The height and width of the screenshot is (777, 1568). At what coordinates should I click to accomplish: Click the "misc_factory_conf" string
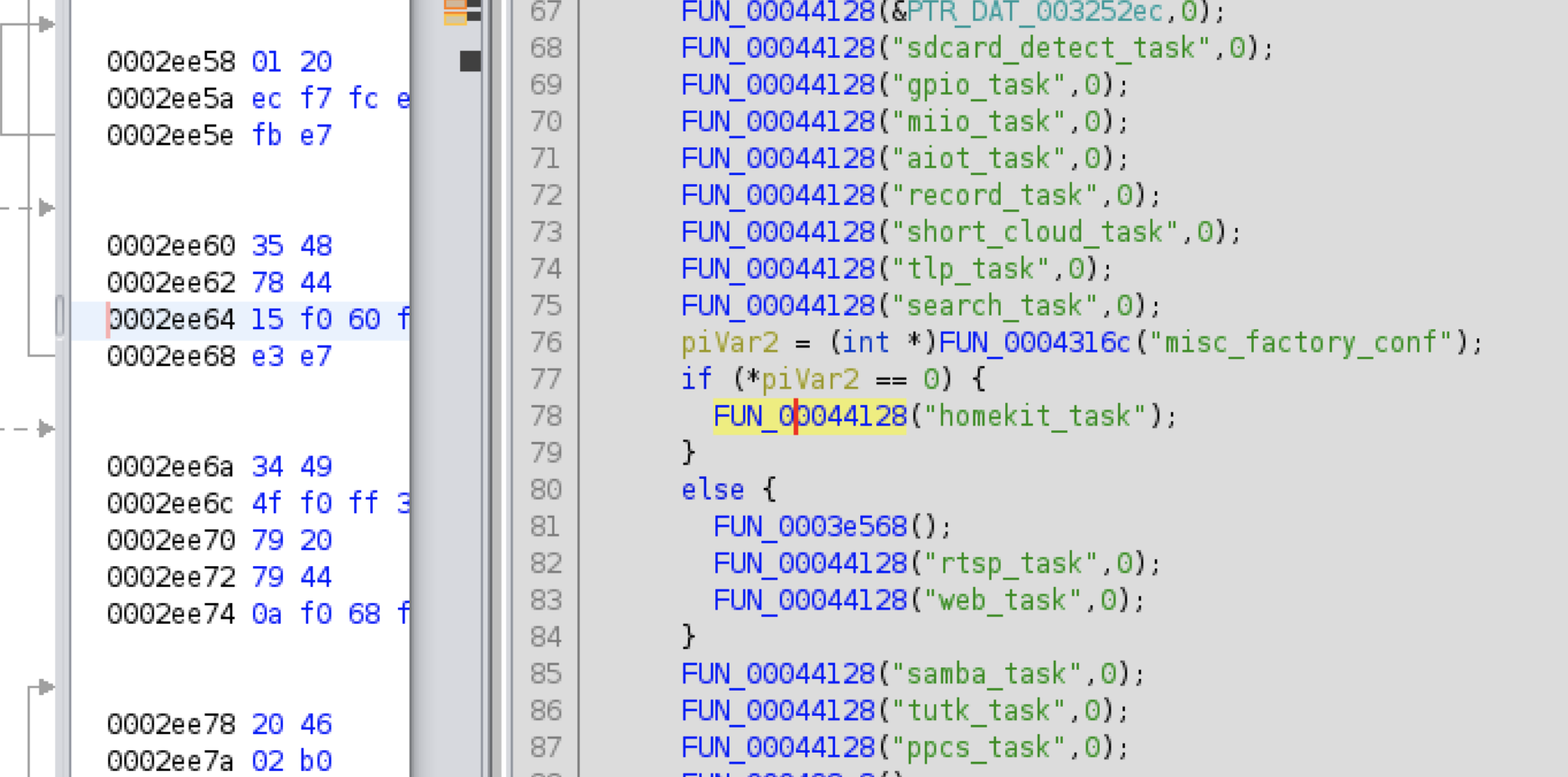tap(1302, 342)
